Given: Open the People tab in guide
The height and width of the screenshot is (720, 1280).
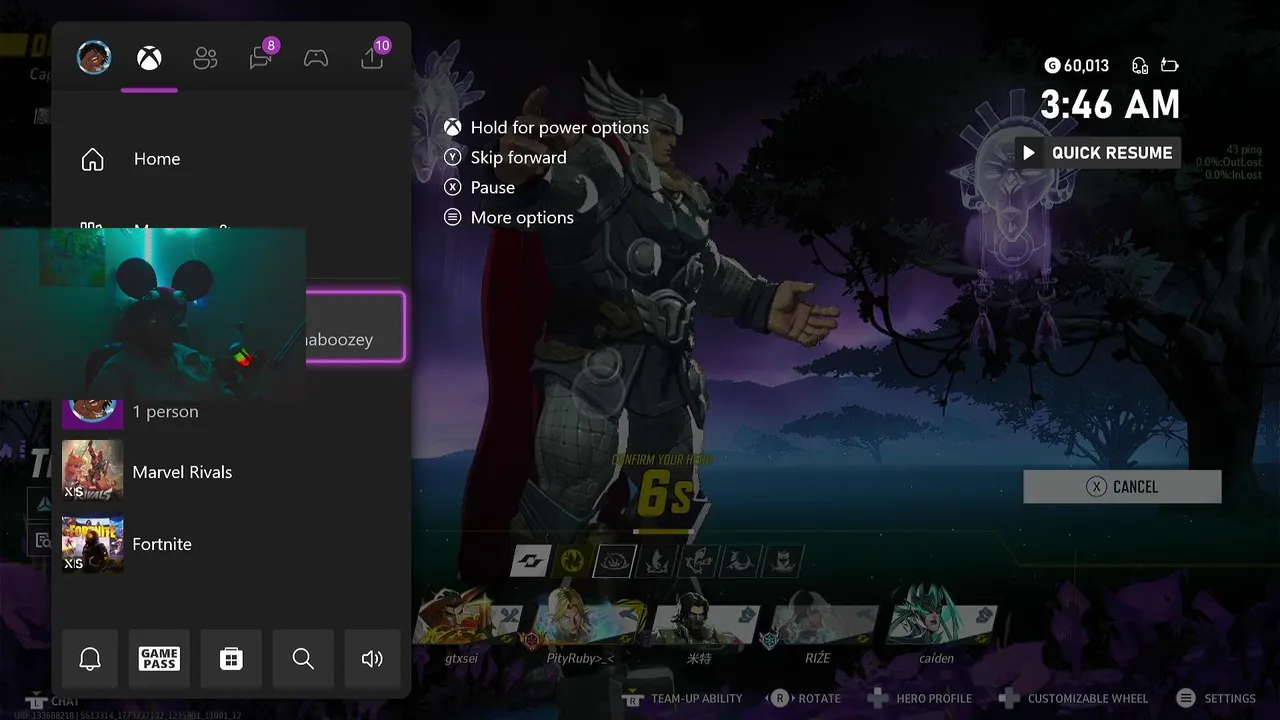Looking at the screenshot, I should tap(205, 59).
